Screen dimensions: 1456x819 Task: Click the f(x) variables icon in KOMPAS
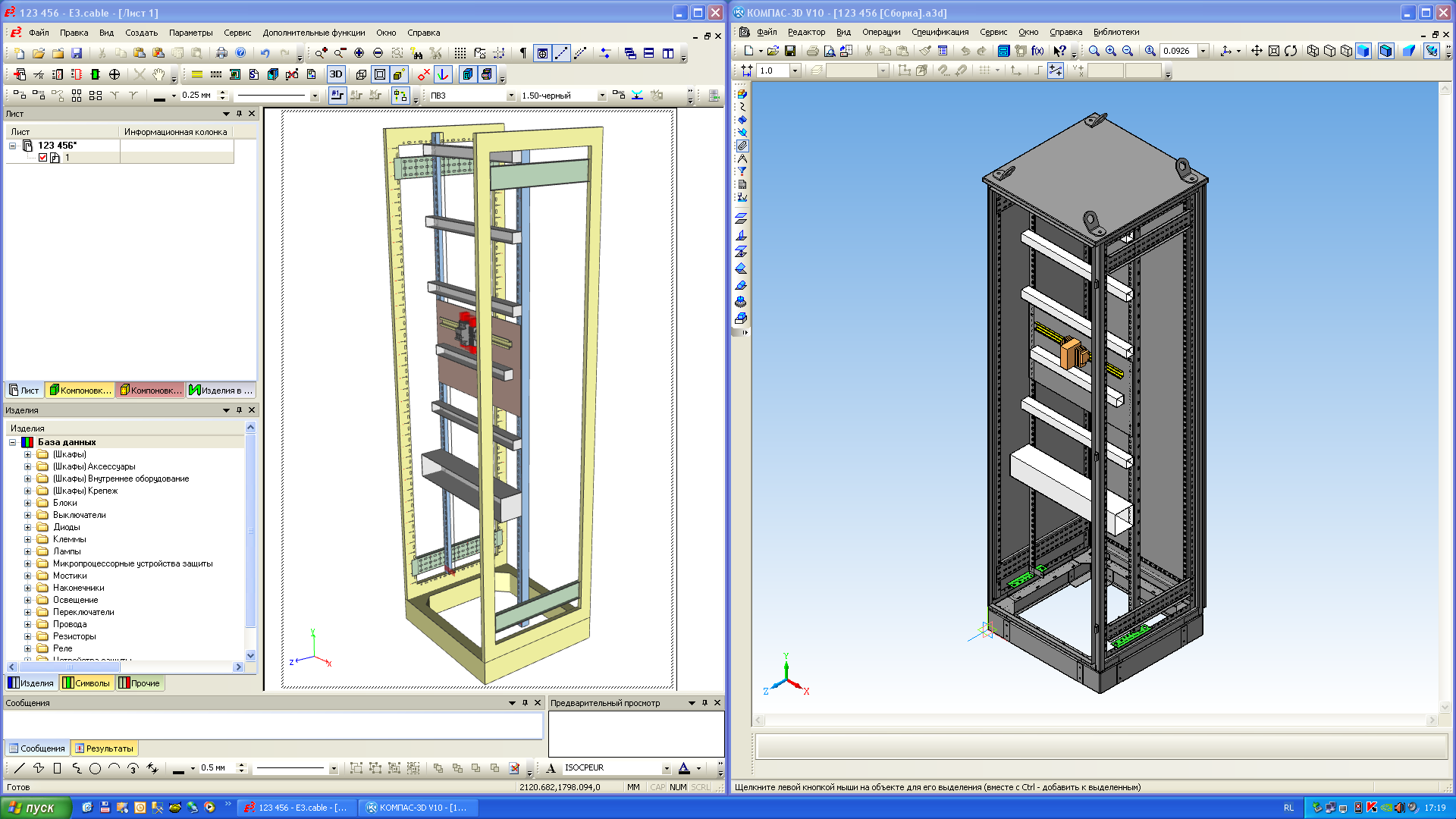[x=1037, y=51]
